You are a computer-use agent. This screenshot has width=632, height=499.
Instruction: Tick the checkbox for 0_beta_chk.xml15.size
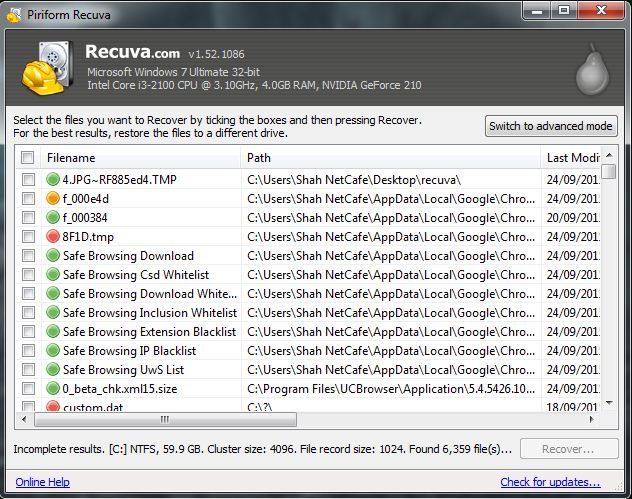tap(28, 388)
